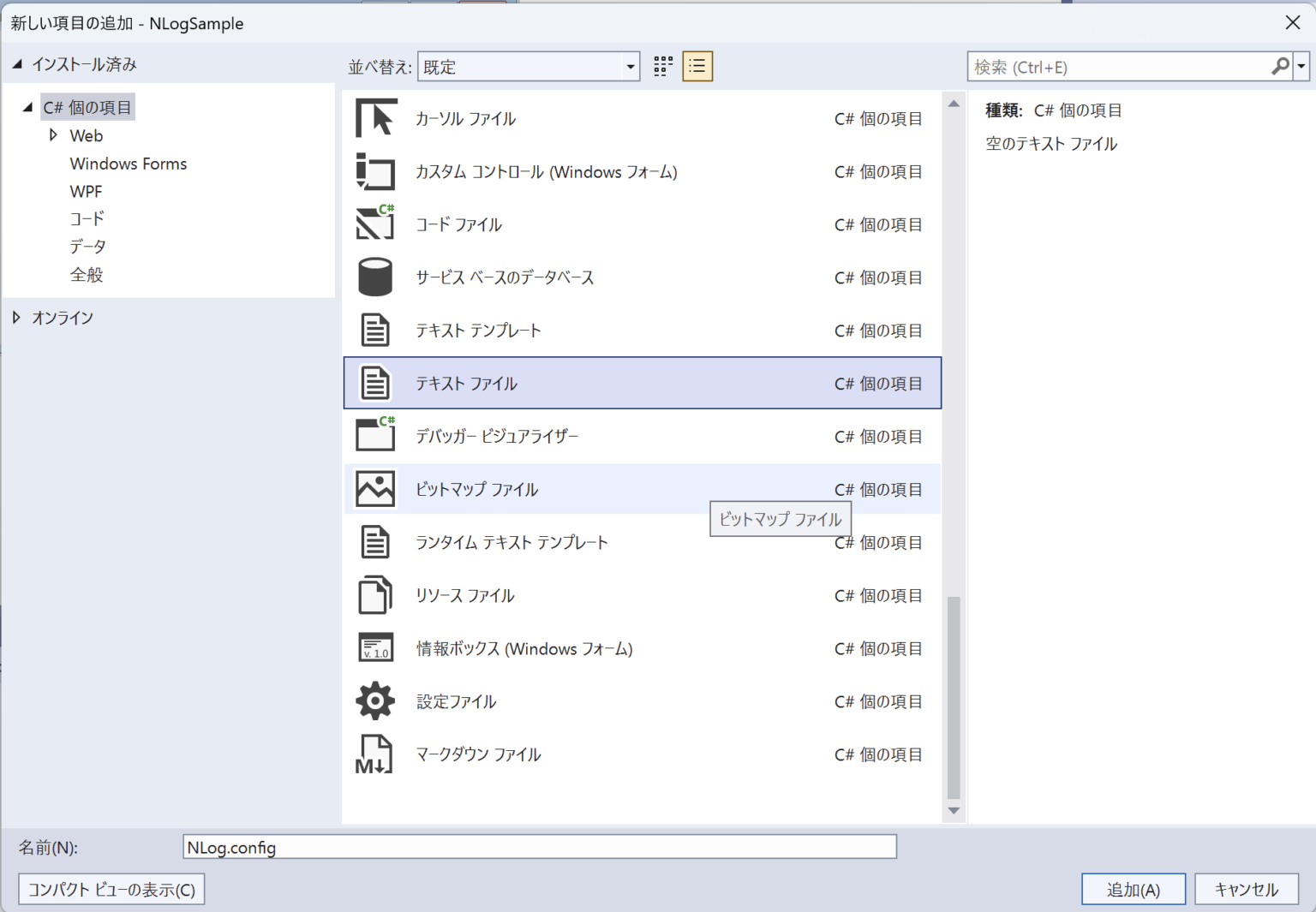Switch to small icons view mode

tap(661, 66)
